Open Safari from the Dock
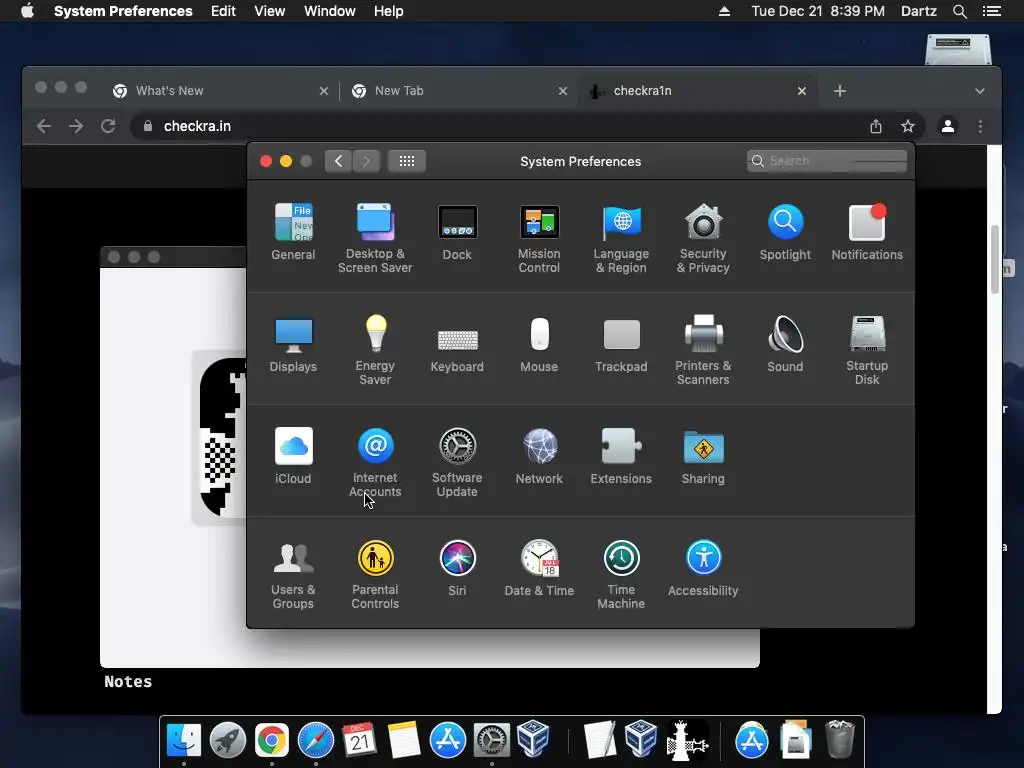Screen dimensions: 1024x768 (x=316, y=741)
